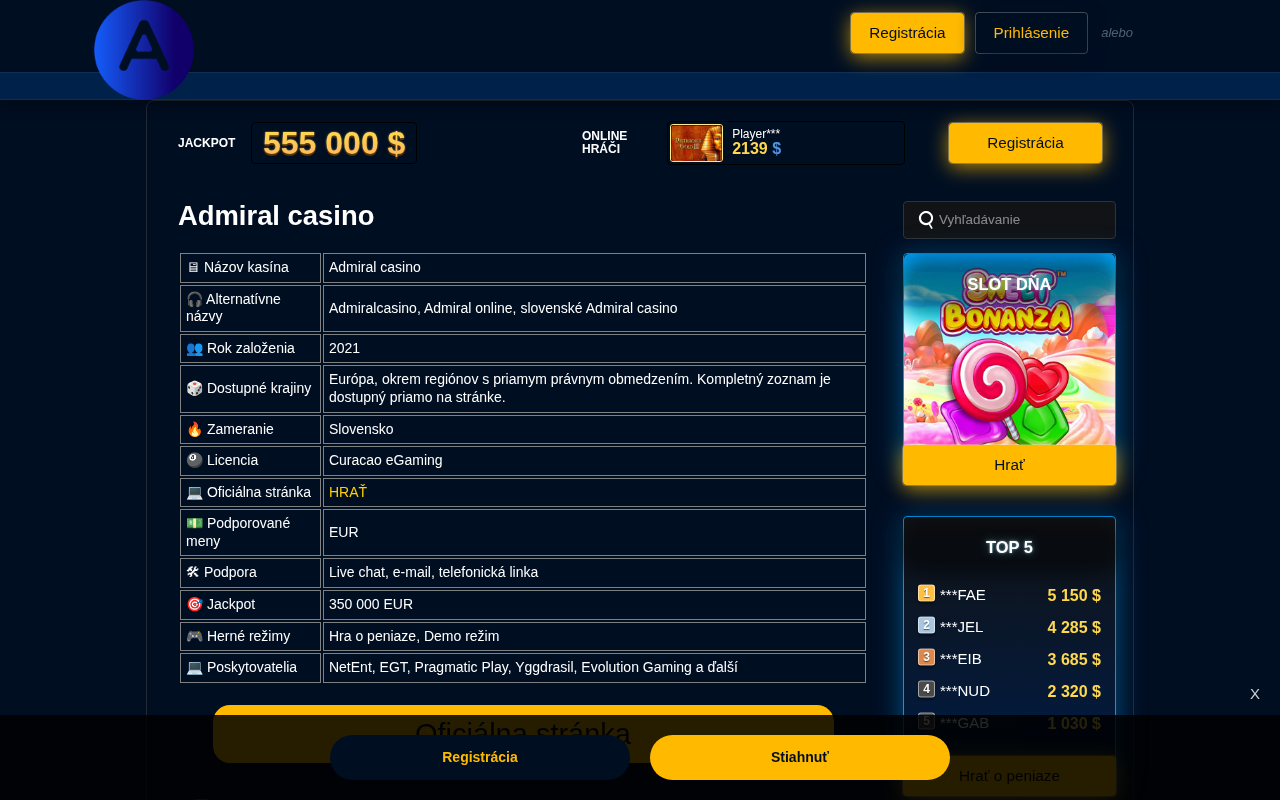The width and height of the screenshot is (1280, 800).
Task: Click the Admiralcasino alternative names cell
Action: (x=594, y=309)
